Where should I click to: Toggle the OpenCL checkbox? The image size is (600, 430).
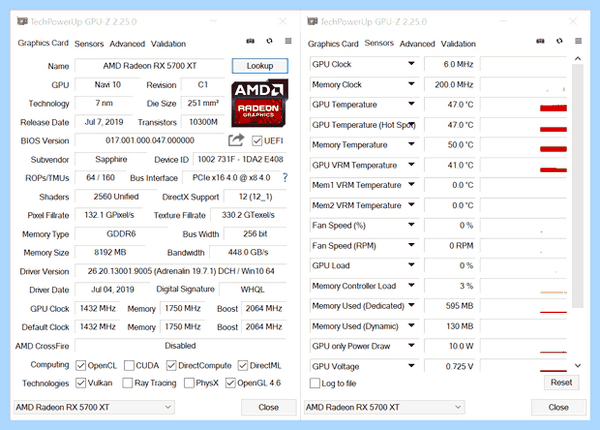pos(80,365)
